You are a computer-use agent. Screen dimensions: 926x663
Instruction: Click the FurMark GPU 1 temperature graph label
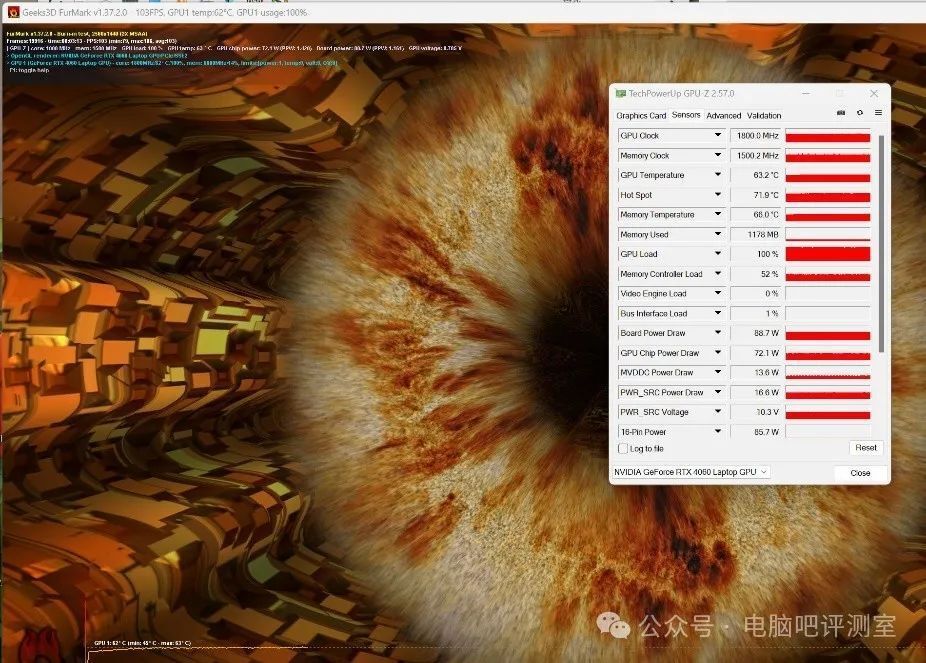click(x=142, y=643)
